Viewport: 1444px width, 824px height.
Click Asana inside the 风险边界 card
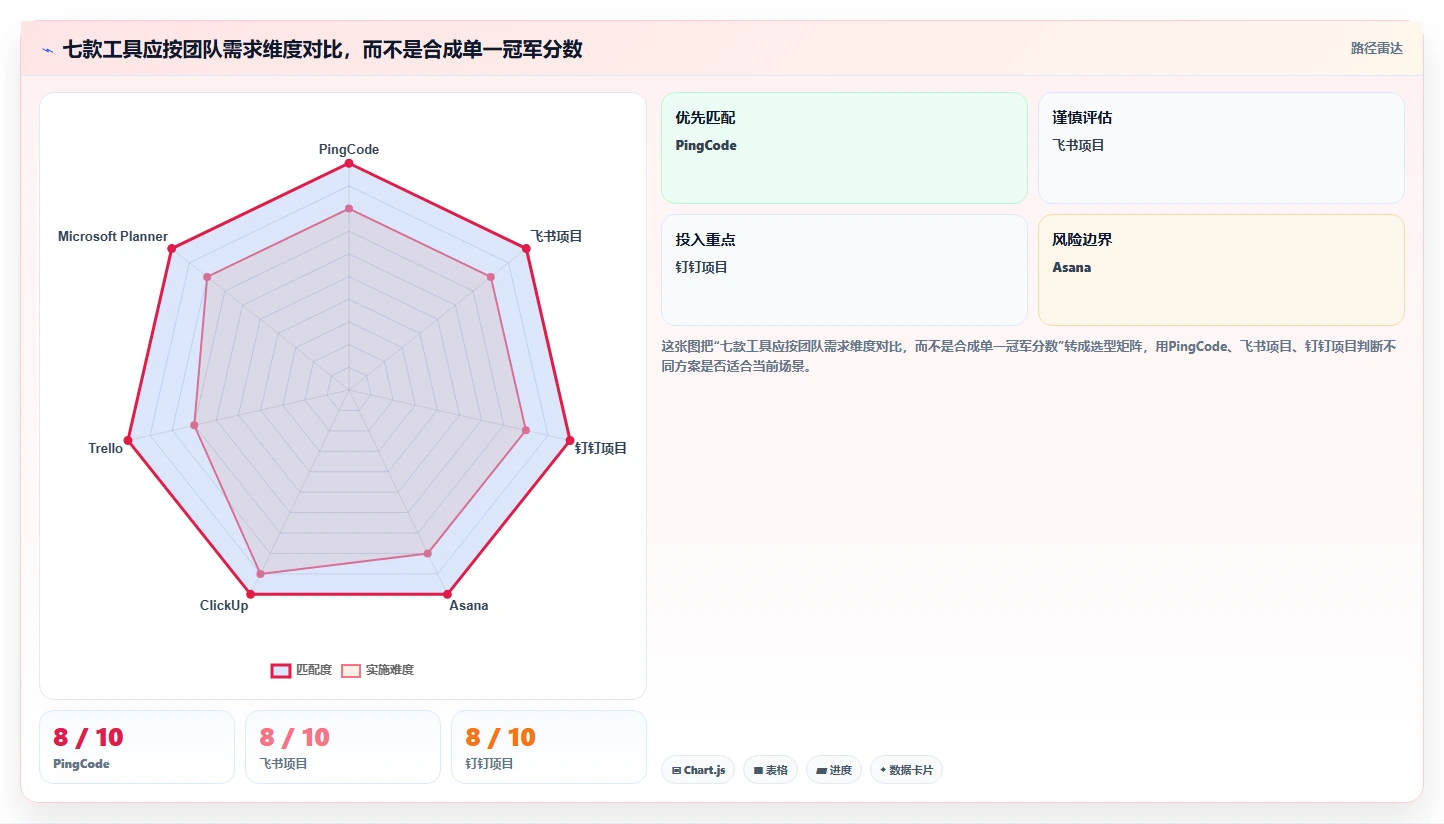1071,267
